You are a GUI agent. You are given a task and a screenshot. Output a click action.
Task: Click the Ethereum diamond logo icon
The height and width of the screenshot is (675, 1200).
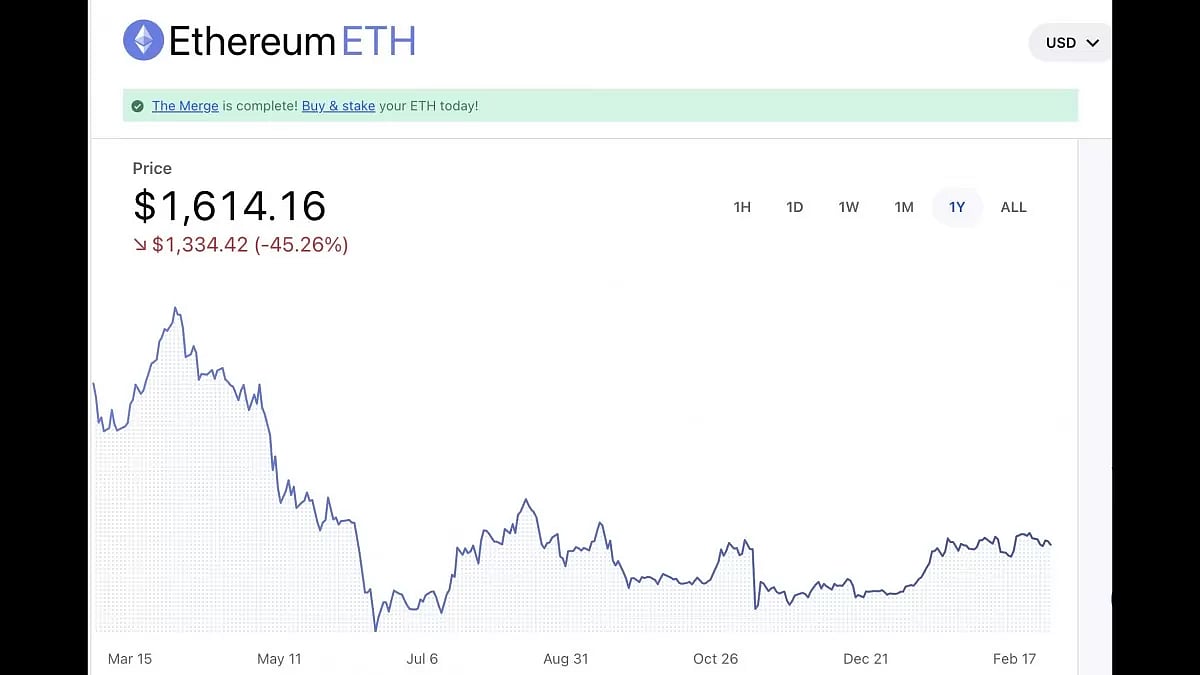(143, 39)
